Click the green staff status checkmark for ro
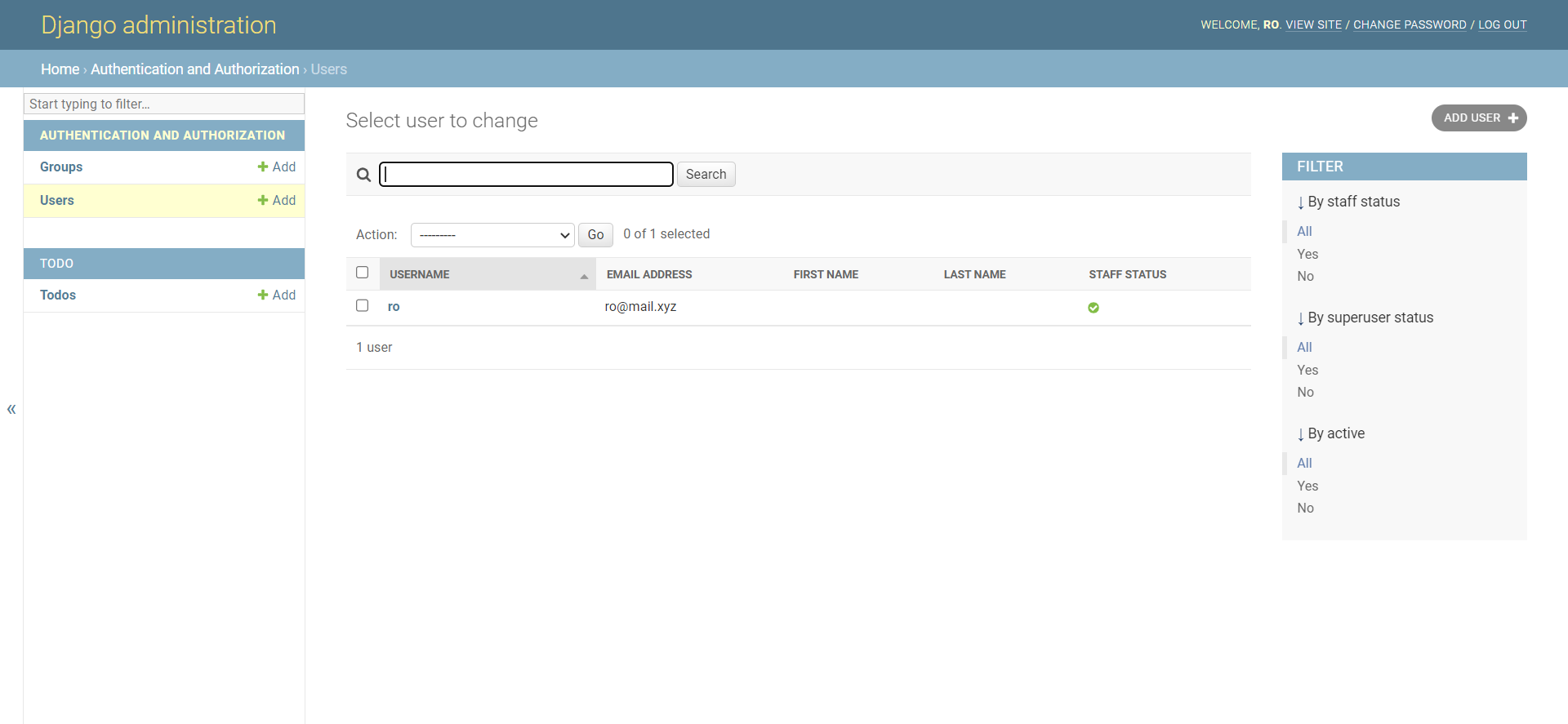Image resolution: width=1568 pixels, height=724 pixels. 1094,308
